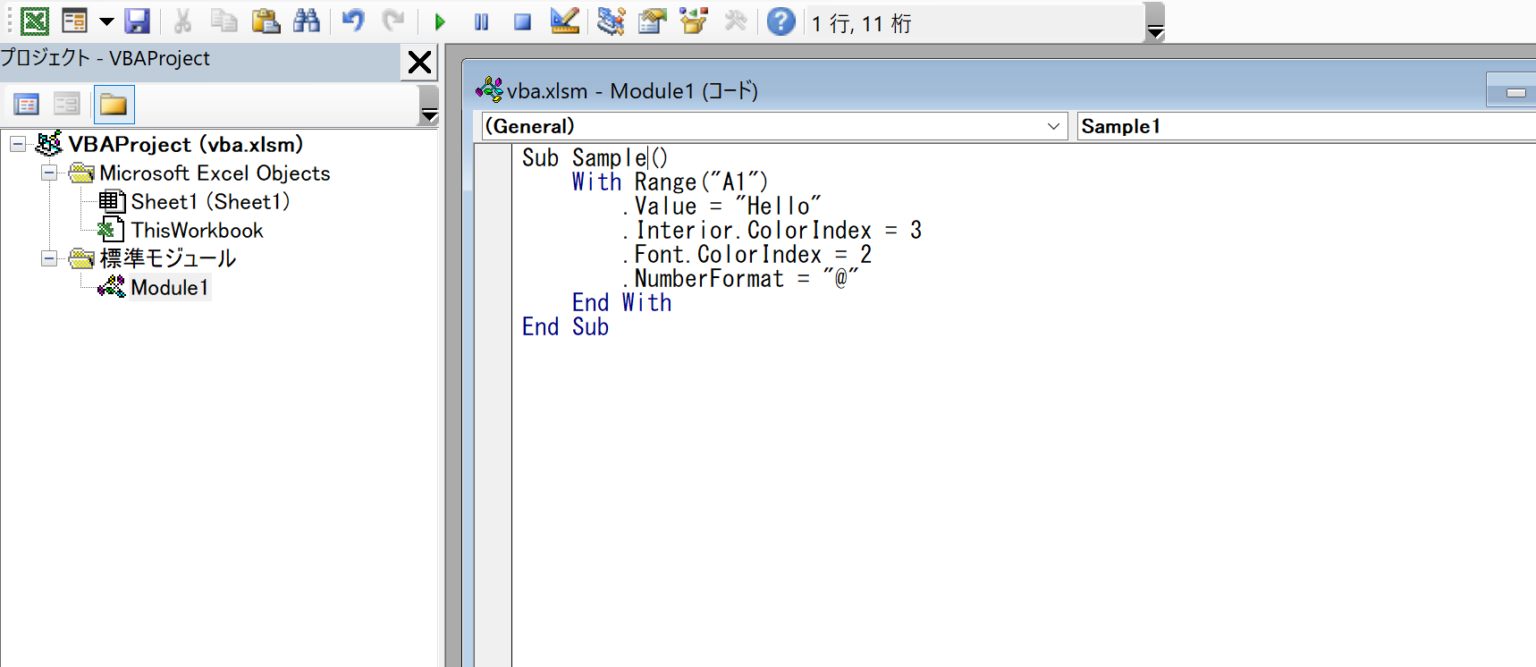
Task: Run the macro with the green play icon
Action: point(440,22)
